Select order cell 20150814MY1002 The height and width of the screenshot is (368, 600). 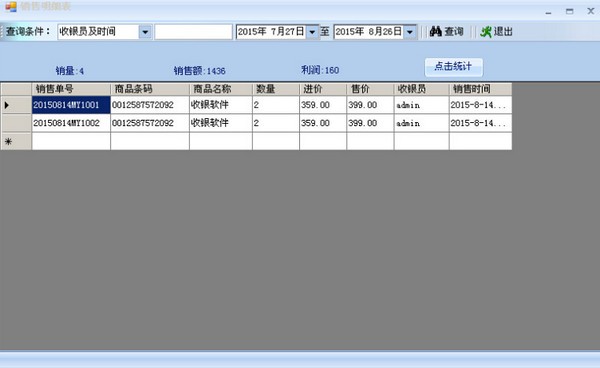pos(71,123)
